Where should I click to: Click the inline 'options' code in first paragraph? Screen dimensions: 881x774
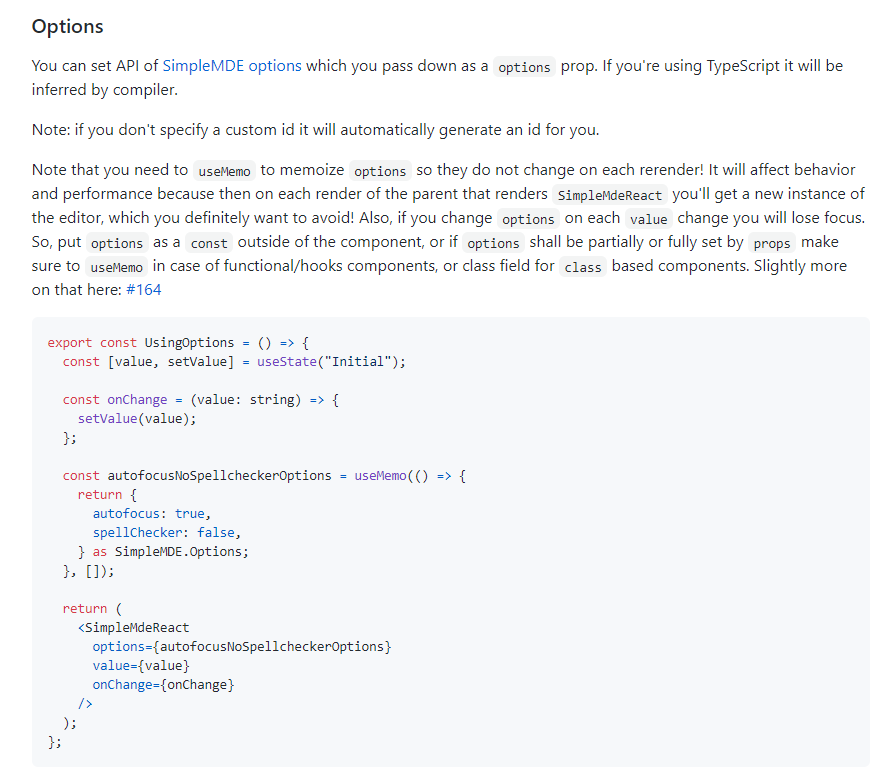[x=524, y=67]
